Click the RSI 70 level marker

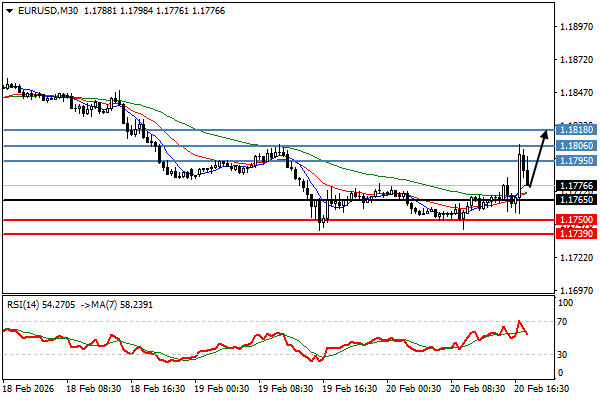(564, 324)
